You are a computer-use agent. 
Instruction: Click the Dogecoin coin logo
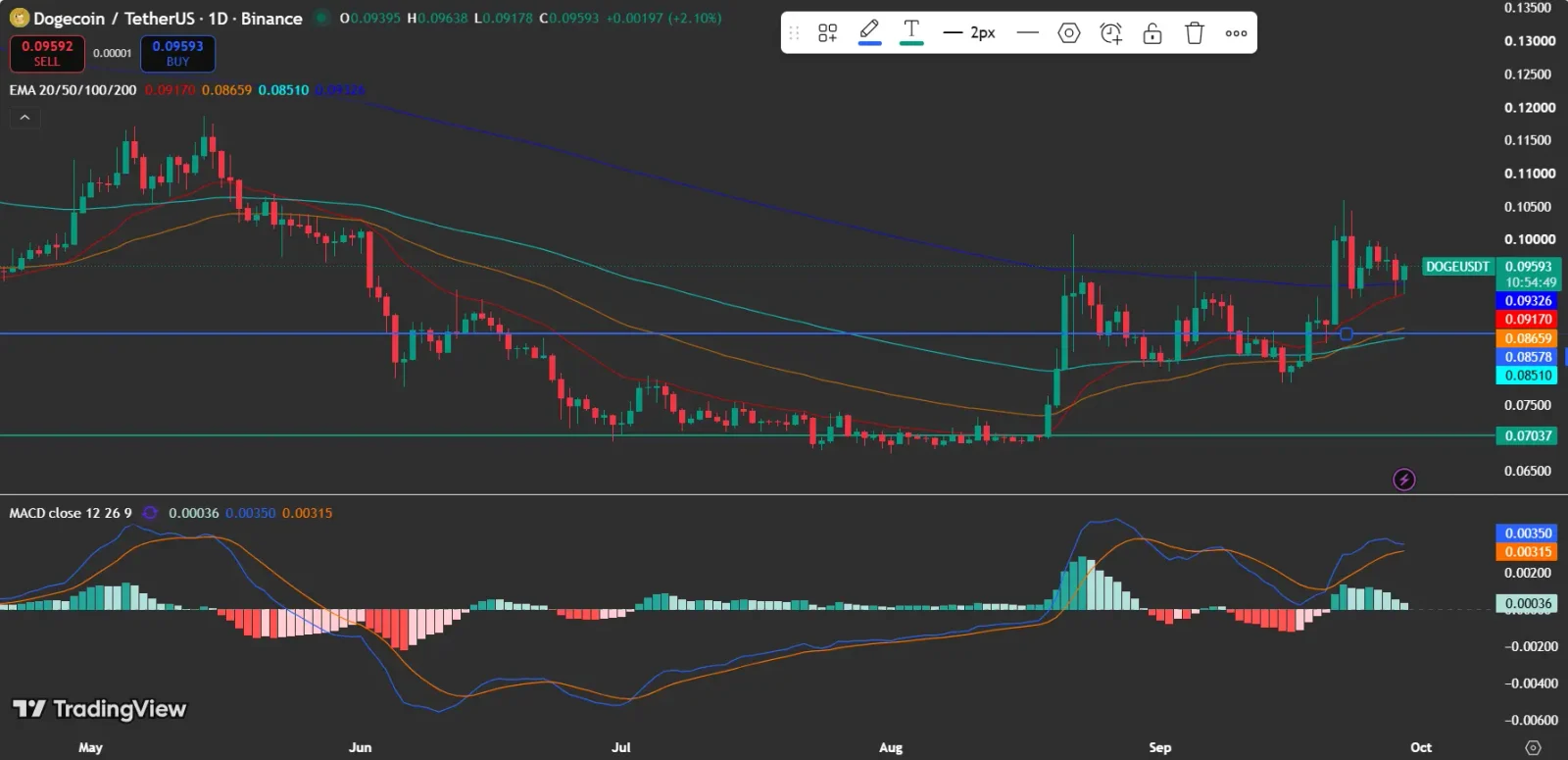coord(19,18)
